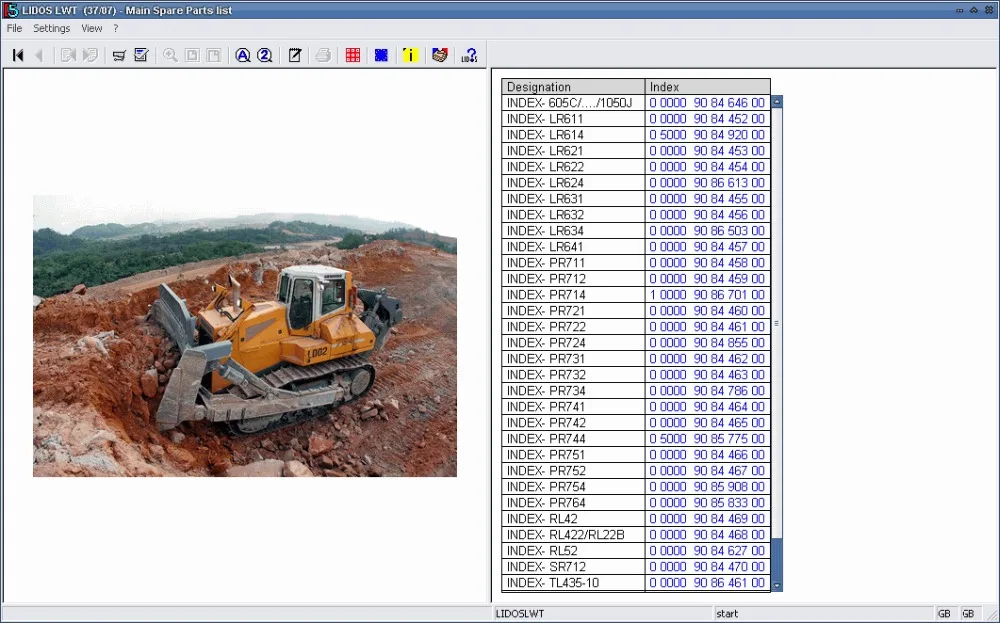The image size is (1000, 623).
Task: Open the Settings menu
Action: click(51, 28)
